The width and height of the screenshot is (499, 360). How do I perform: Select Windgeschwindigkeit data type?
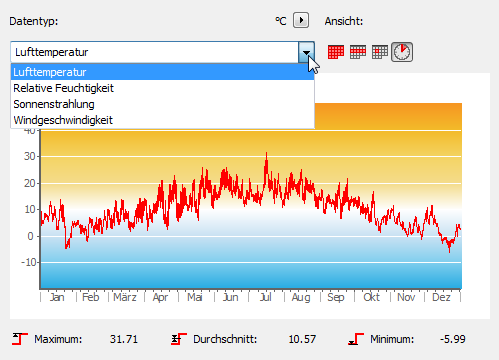(162, 120)
